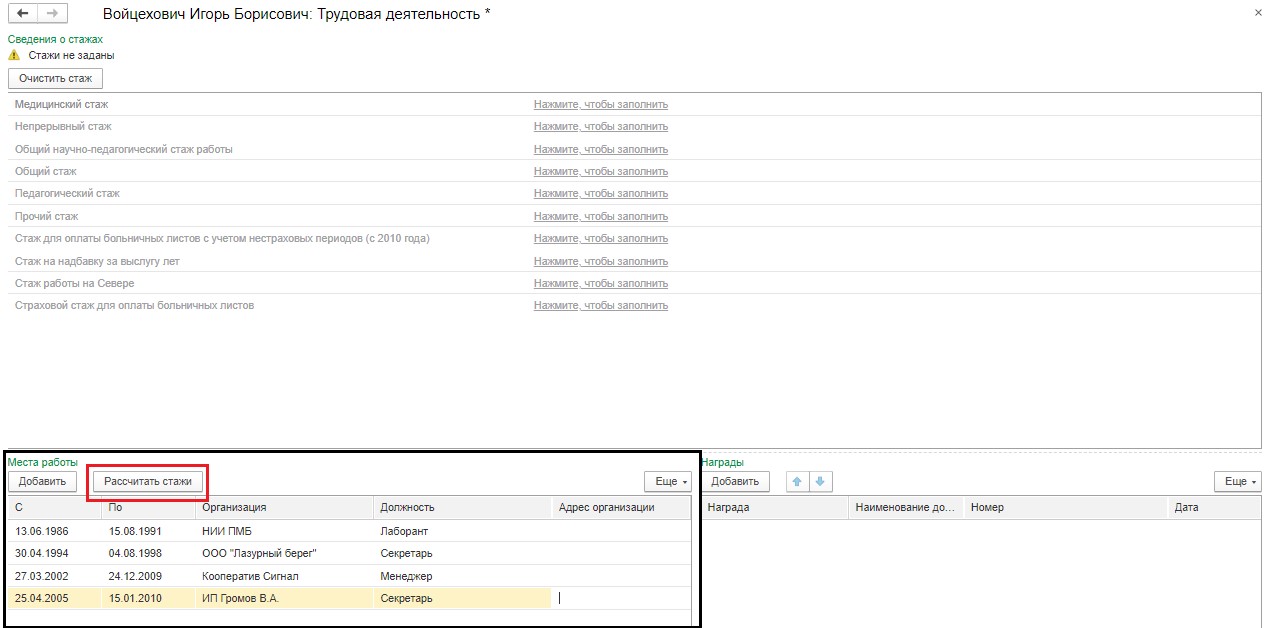
Task: Select start date 13.06.1986
Action: coord(55,531)
